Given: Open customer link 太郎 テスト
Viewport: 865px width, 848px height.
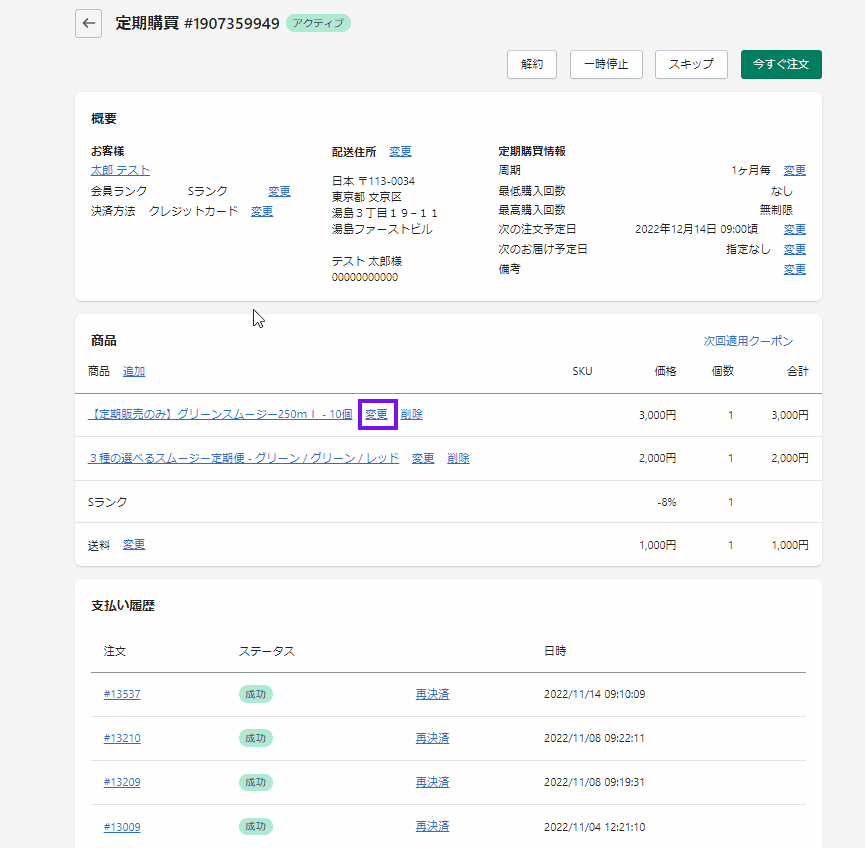Looking at the screenshot, I should point(120,171).
